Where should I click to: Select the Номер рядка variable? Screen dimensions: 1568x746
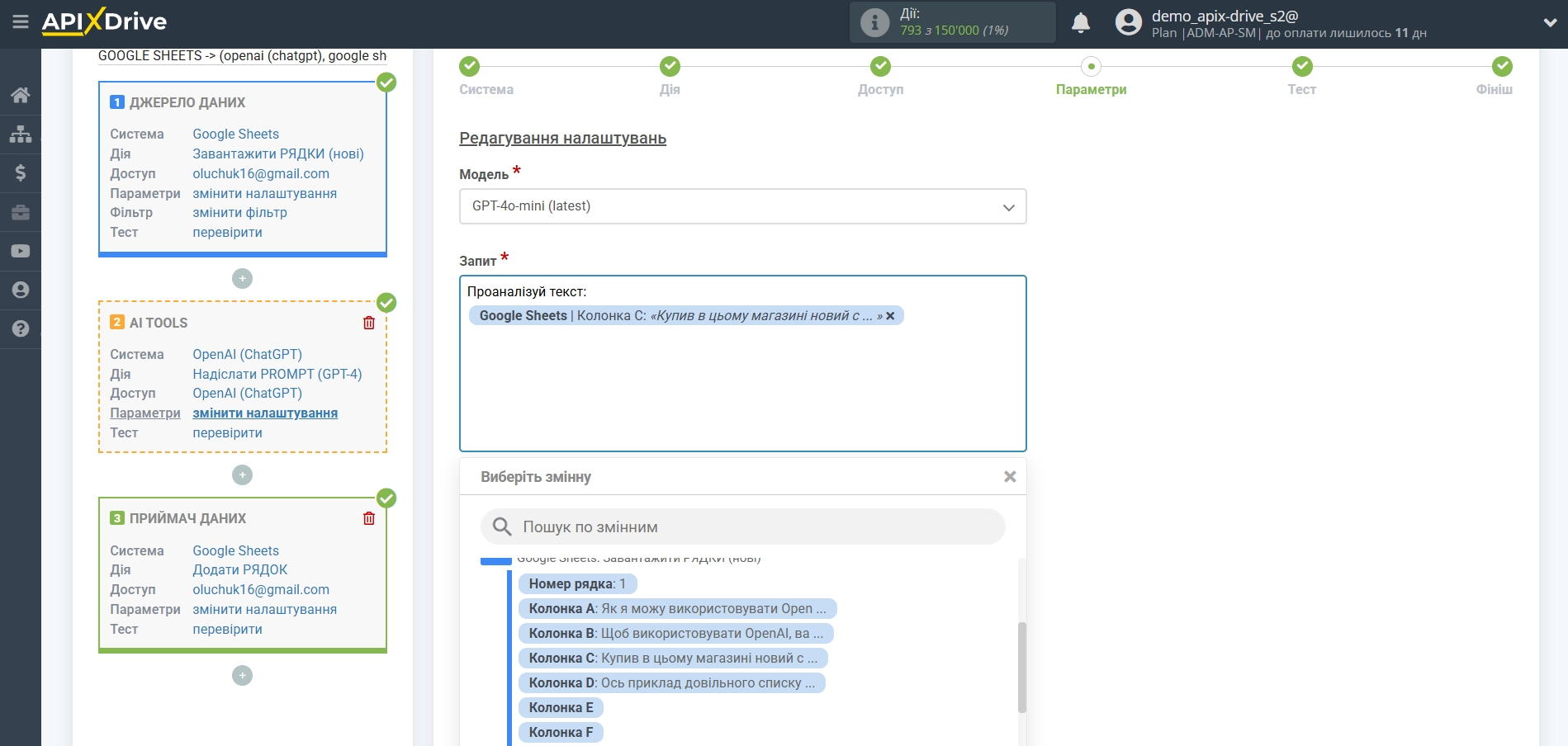click(577, 584)
